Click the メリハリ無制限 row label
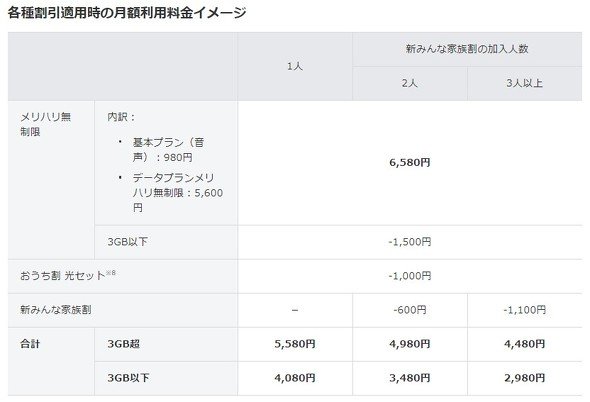Viewport: 590px width, 402px height. (45, 124)
